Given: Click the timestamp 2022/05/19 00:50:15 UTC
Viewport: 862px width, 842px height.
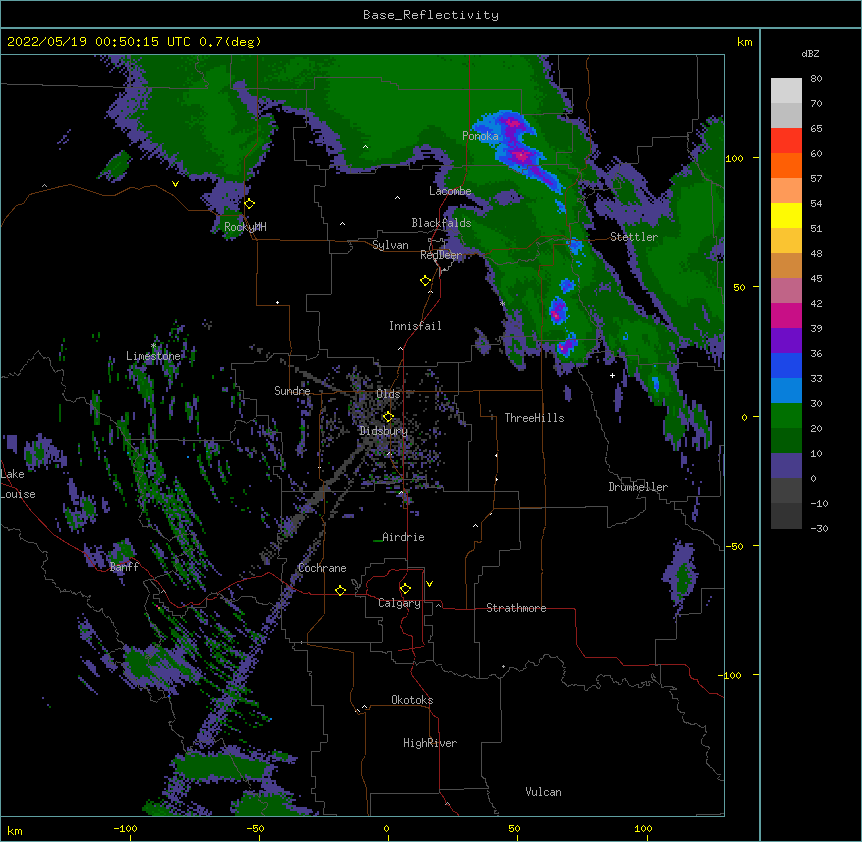Looking at the screenshot, I should (98, 42).
